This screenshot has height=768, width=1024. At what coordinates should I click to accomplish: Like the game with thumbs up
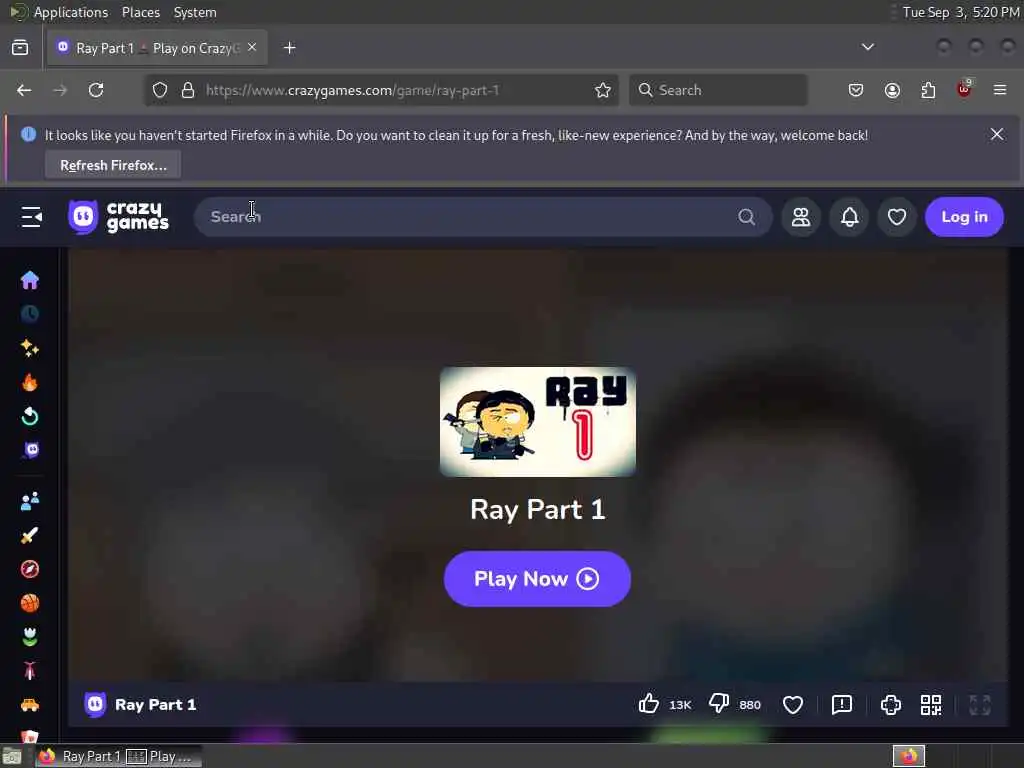tap(648, 704)
